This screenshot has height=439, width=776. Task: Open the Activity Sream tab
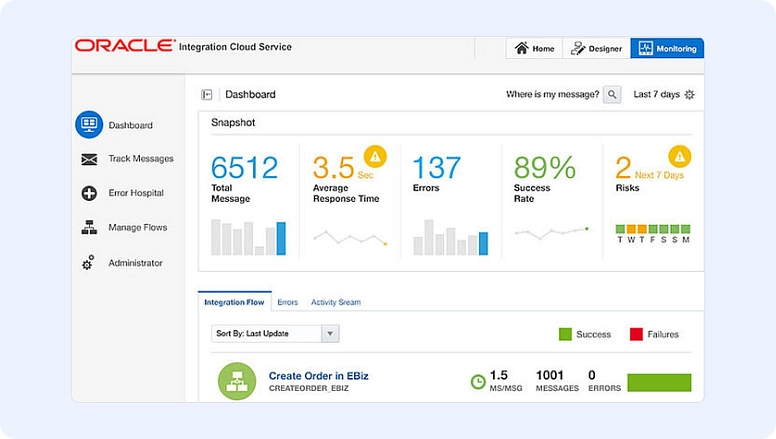pos(336,302)
